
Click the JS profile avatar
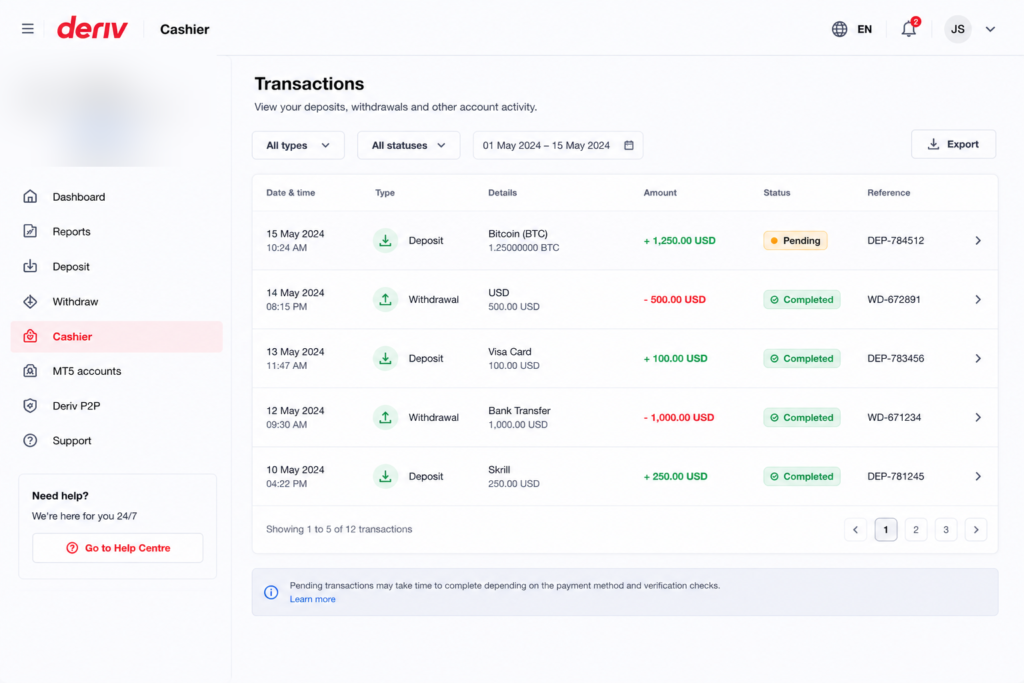pos(957,29)
